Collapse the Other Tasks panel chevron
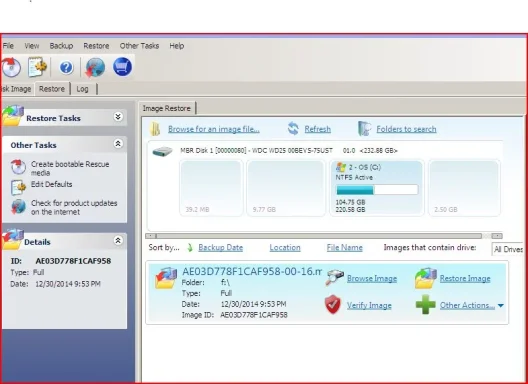Viewport: 528px width, 384px height. (x=118, y=144)
